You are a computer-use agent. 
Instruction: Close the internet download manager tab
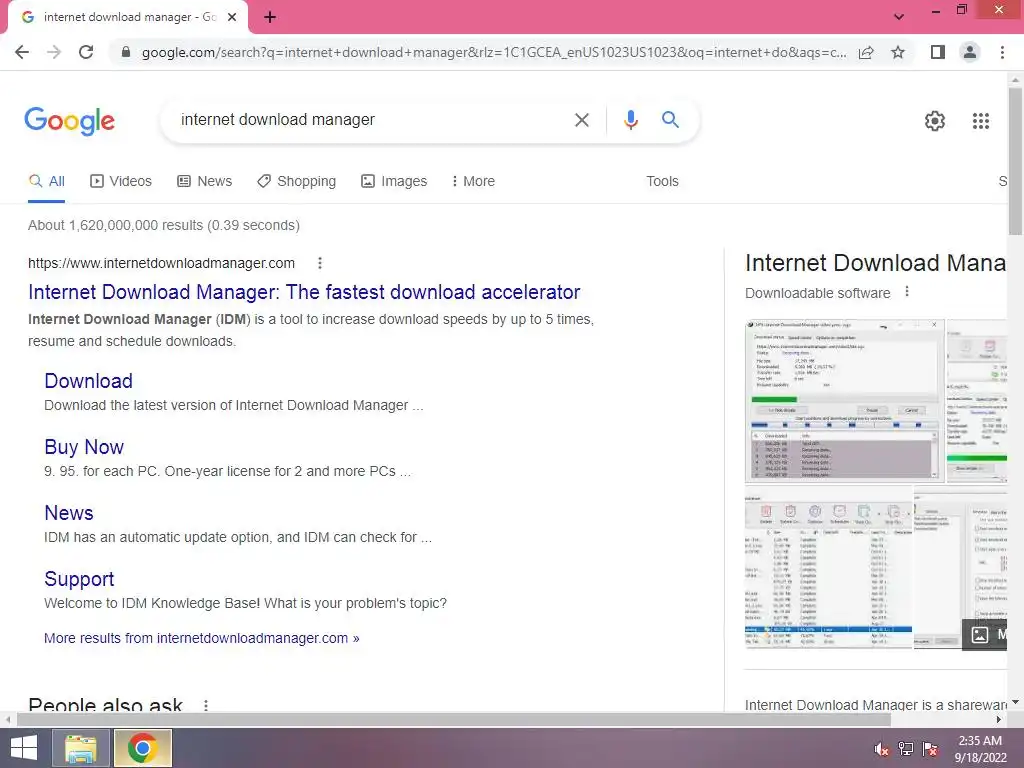(232, 17)
